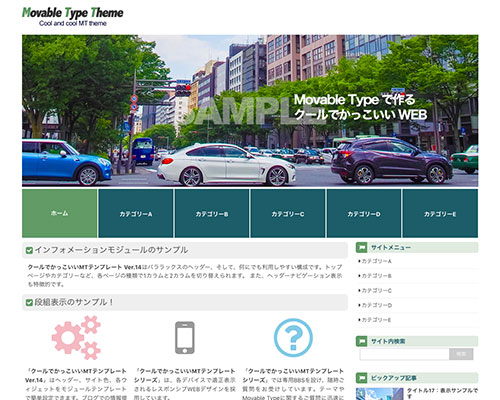Click the Movable Type で作る banner caption
The image size is (500, 400).
pyautogui.click(x=354, y=100)
